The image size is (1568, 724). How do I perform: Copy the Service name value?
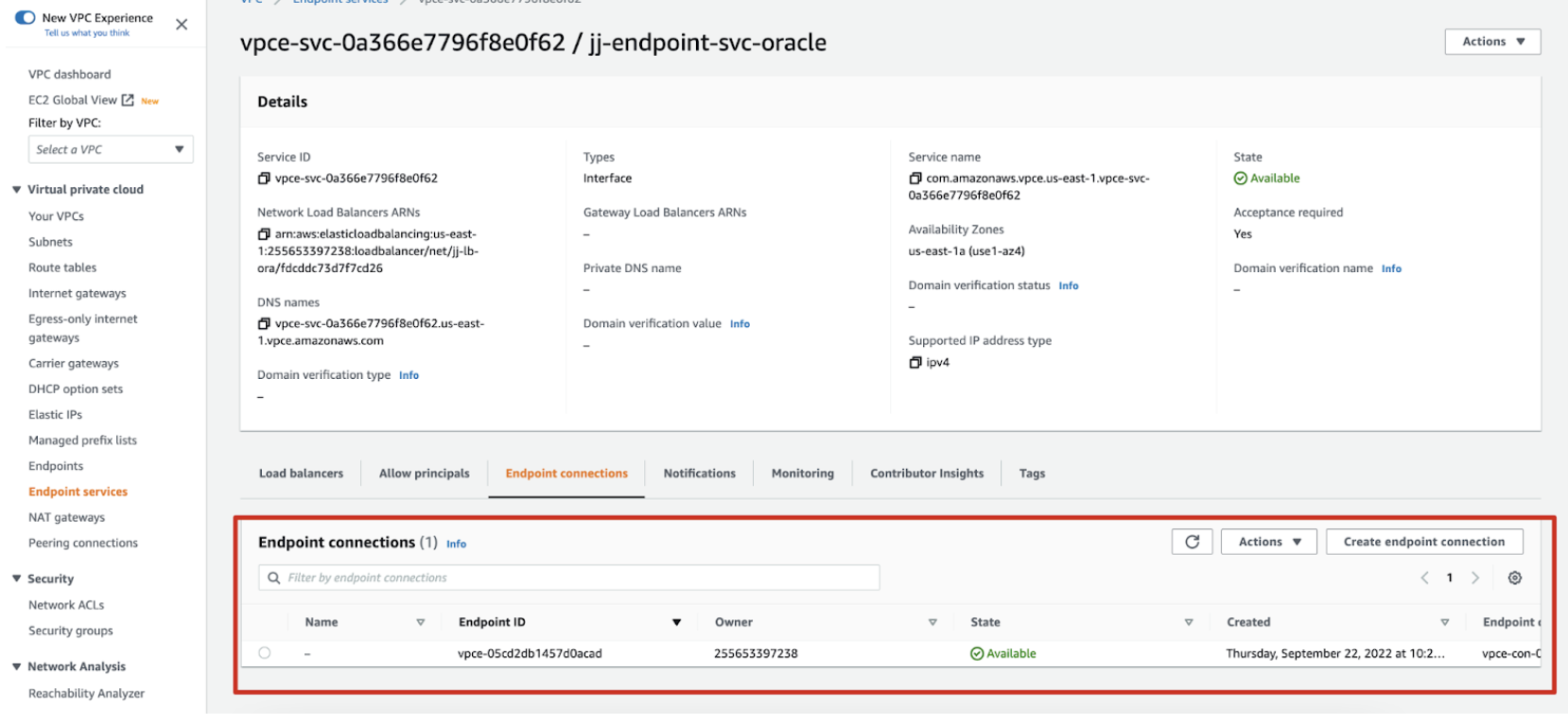[x=915, y=179]
